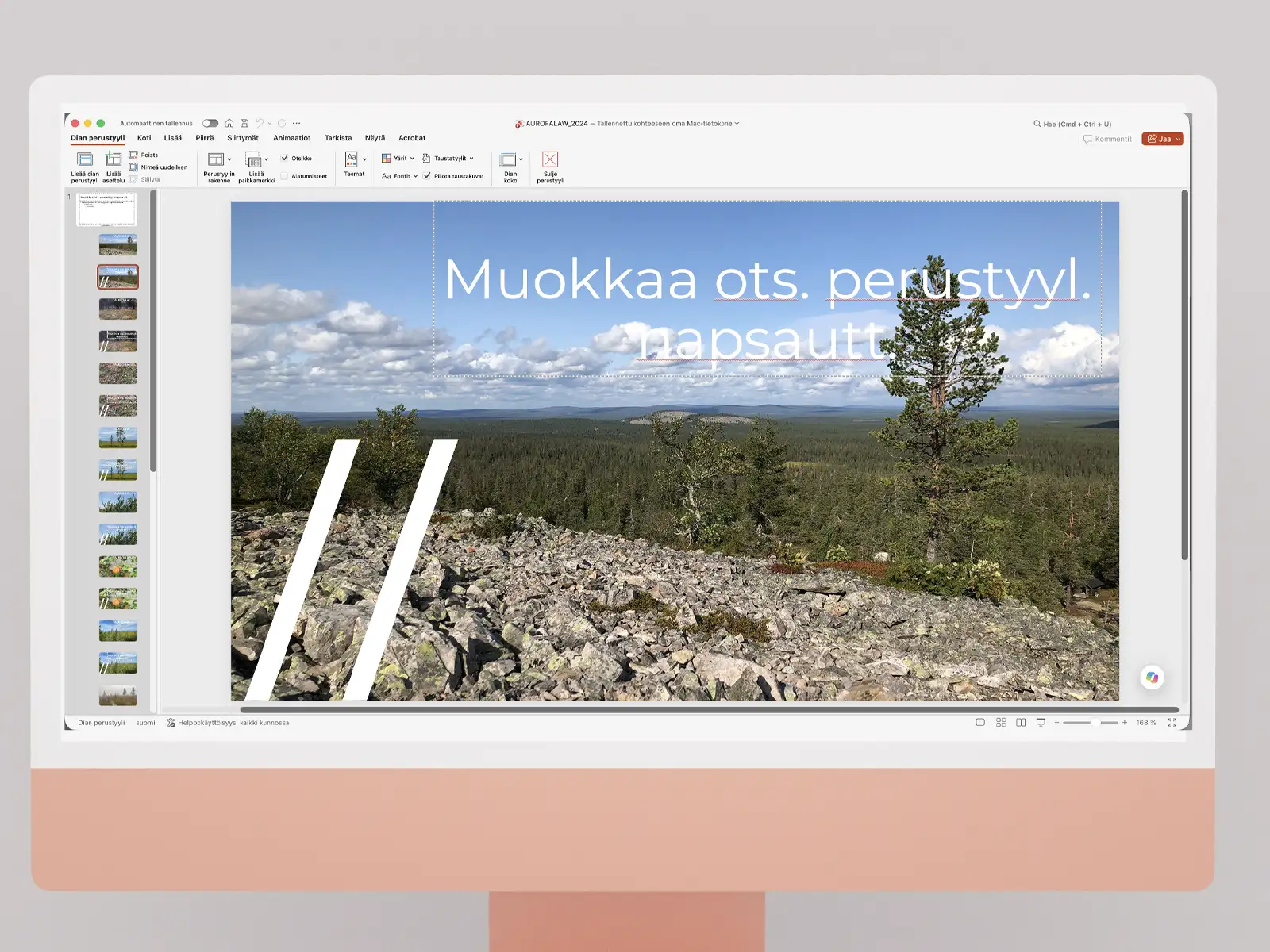Viewport: 1270px width, 952px height.
Task: Click the Redo icon in title bar
Action: (282, 123)
